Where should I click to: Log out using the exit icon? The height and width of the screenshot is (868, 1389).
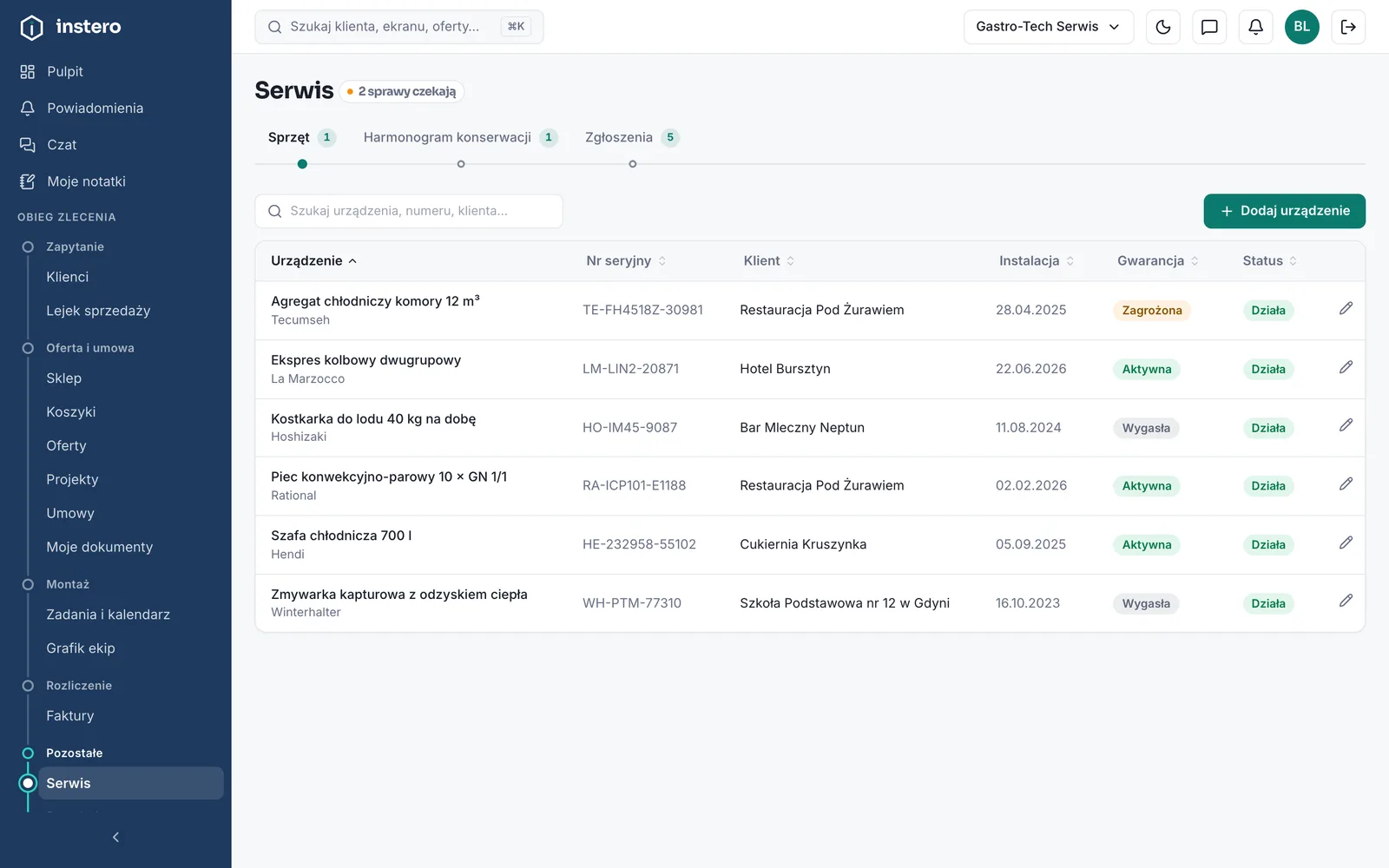tap(1348, 27)
